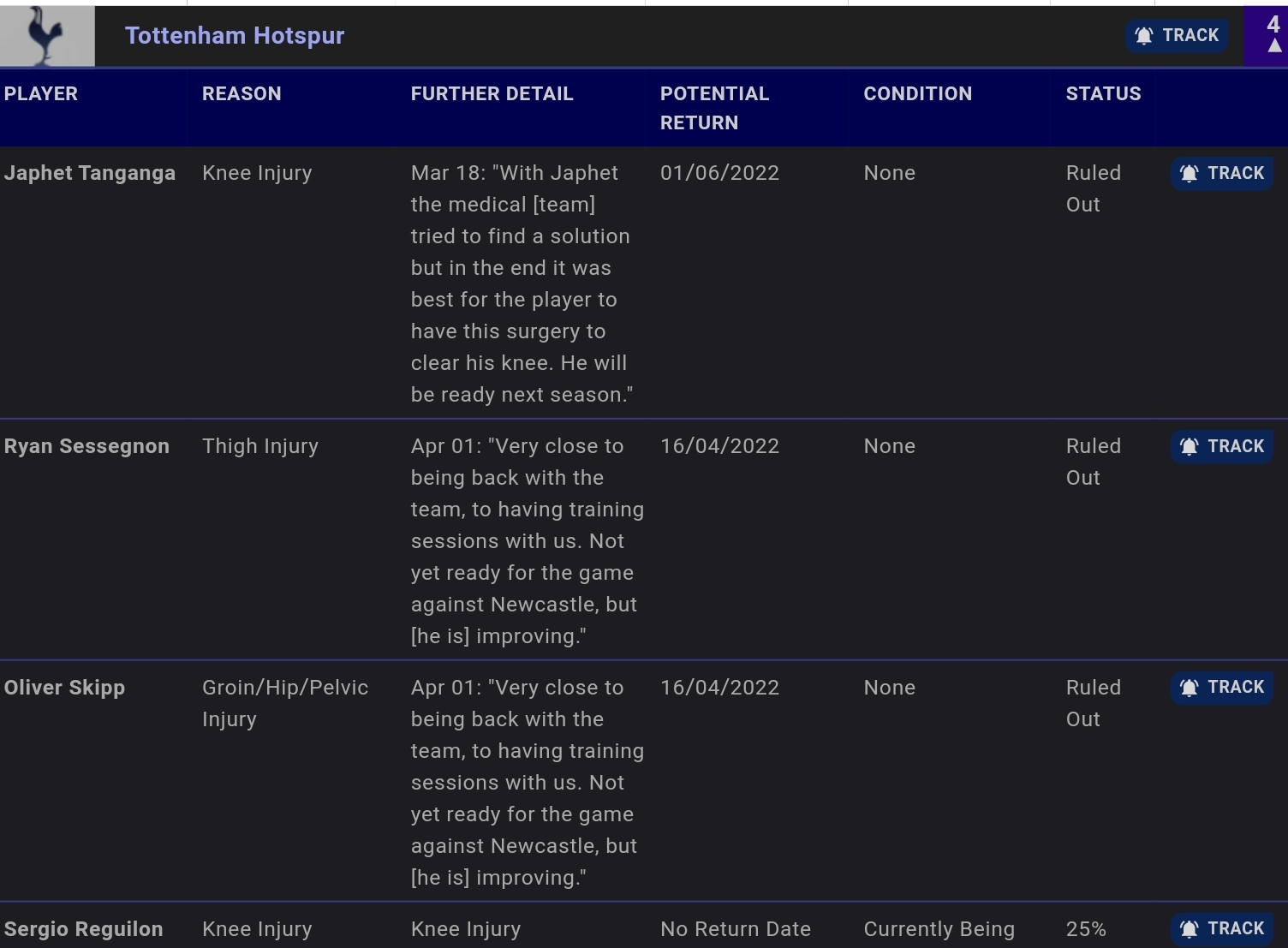Image resolution: width=1288 pixels, height=948 pixels.
Task: Select the CONDITION column header
Action: click(917, 93)
